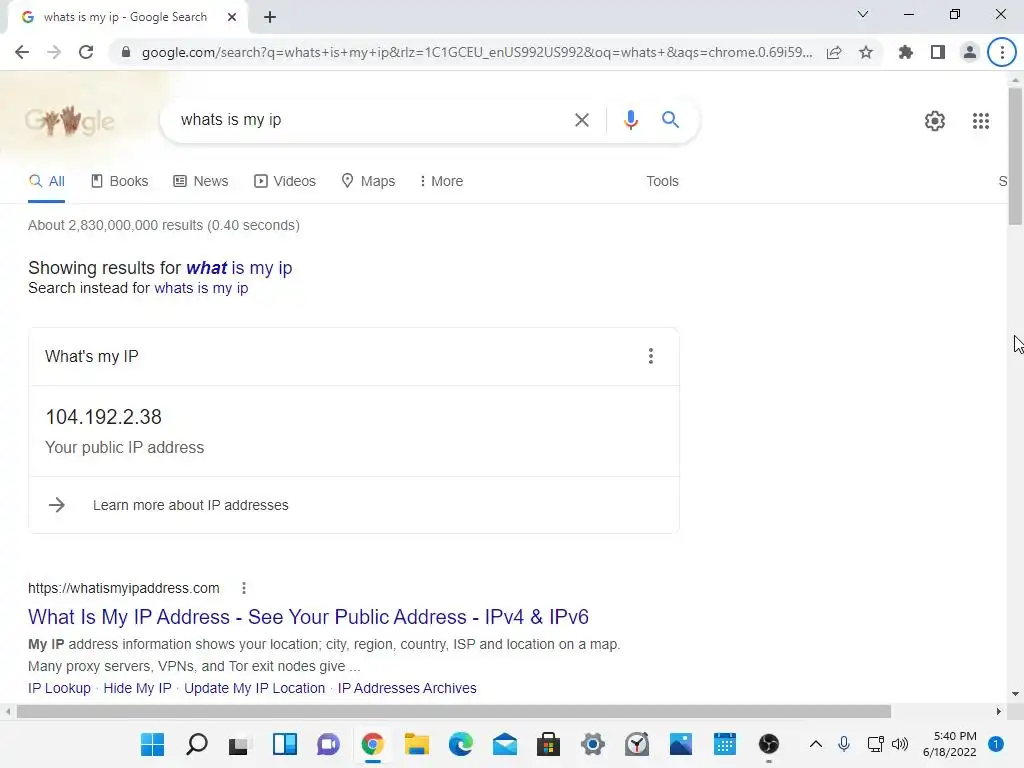Click the voice search microphone icon
This screenshot has width=1024, height=768.
[630, 120]
